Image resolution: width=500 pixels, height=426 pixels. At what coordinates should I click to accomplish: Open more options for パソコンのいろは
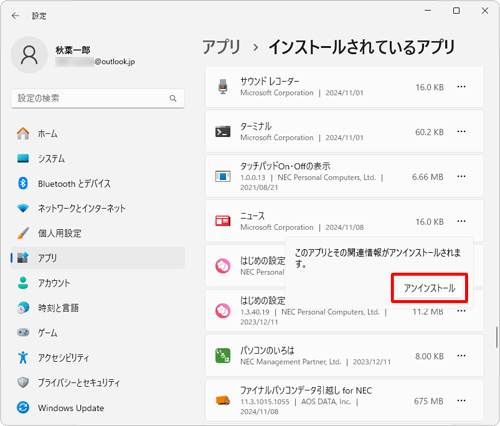pos(461,356)
